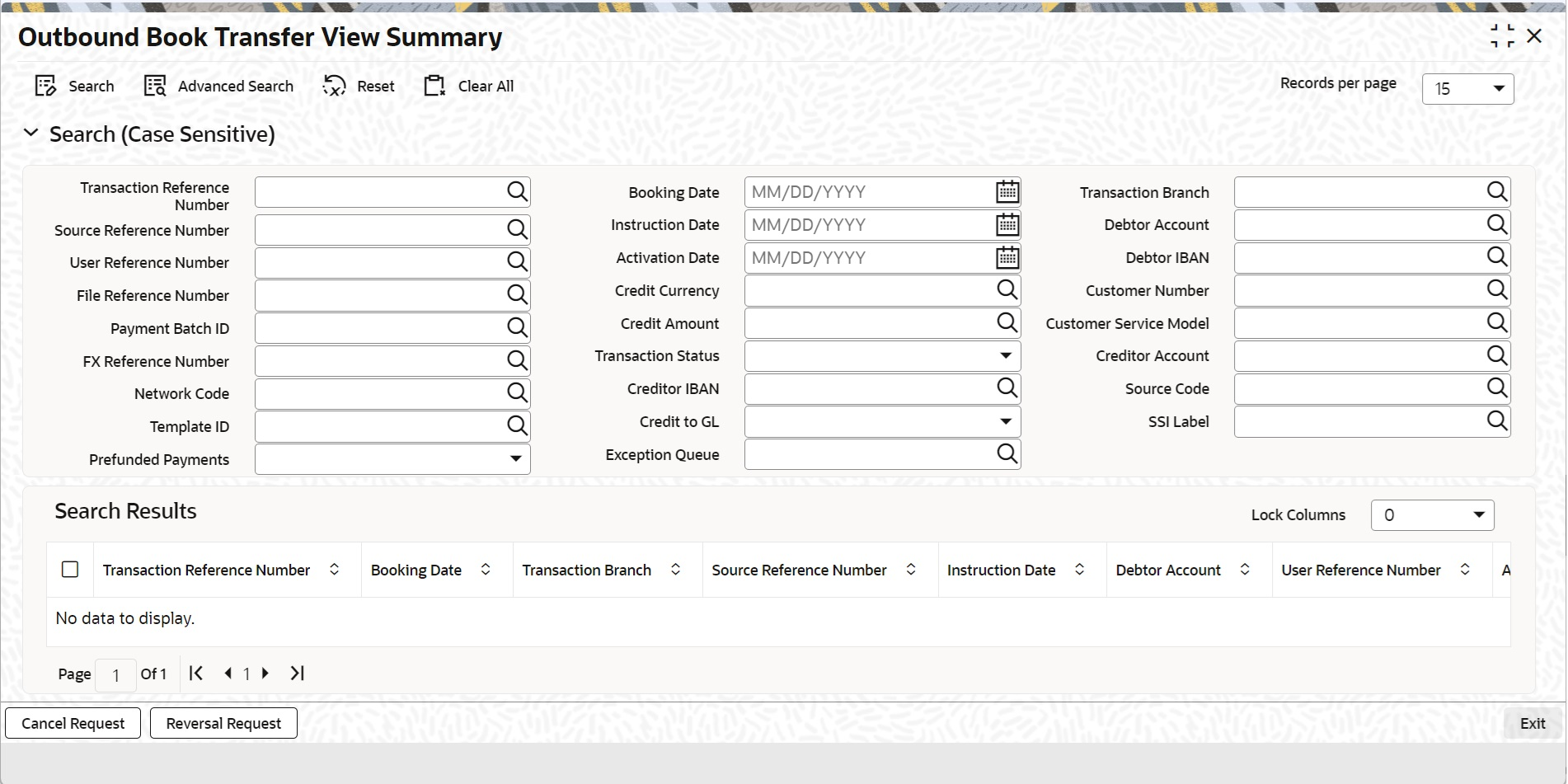Sort by User Reference Number column
Image resolution: width=1568 pixels, height=784 pixels.
1465,570
